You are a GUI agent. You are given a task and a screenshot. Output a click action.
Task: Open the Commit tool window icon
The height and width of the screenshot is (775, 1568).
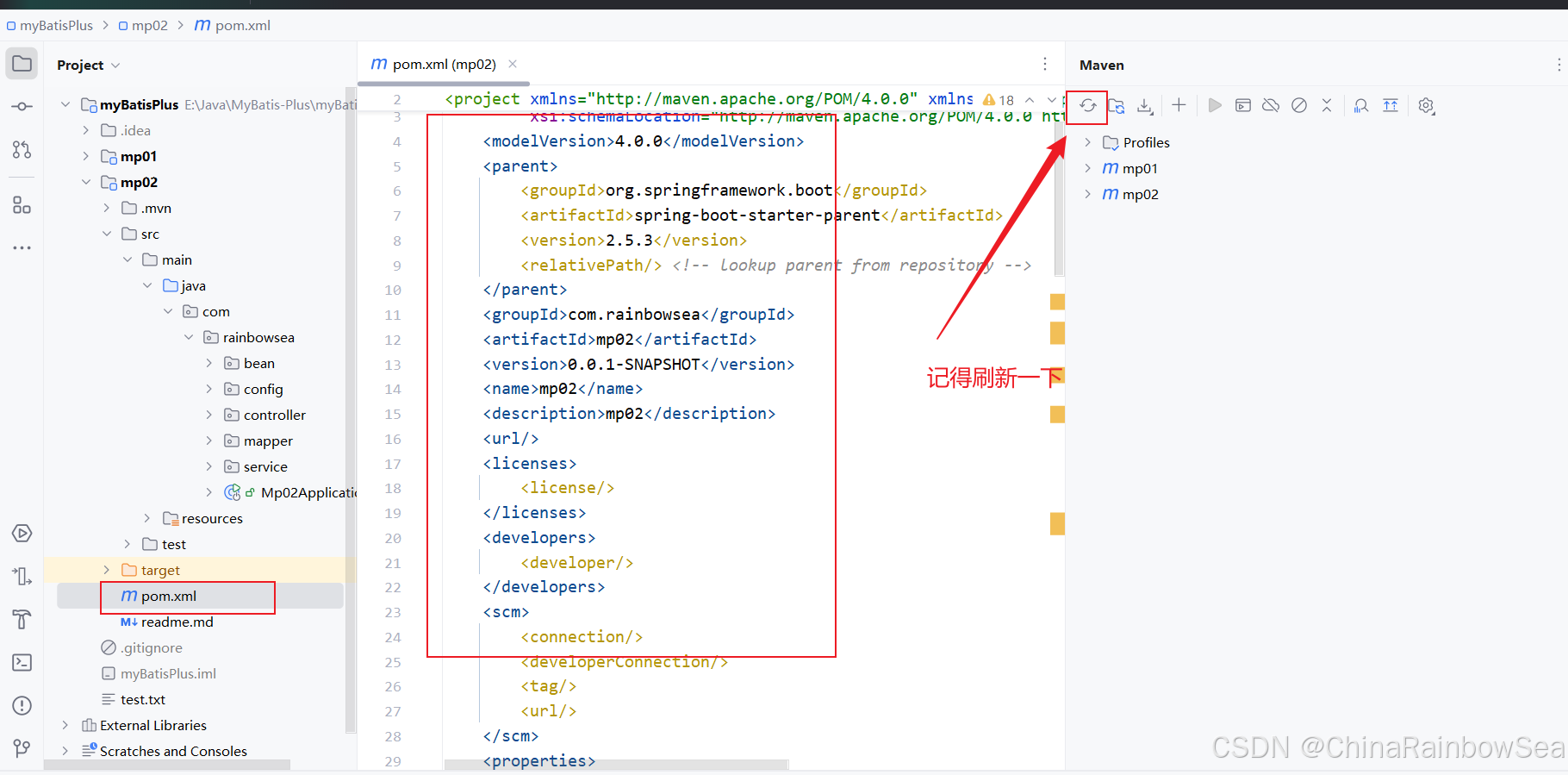click(x=22, y=107)
